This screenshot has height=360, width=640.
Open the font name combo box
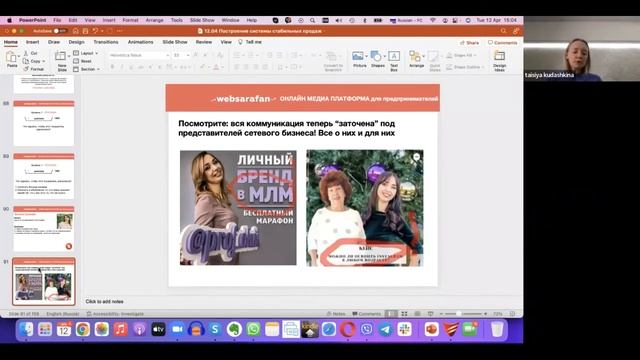139,55
